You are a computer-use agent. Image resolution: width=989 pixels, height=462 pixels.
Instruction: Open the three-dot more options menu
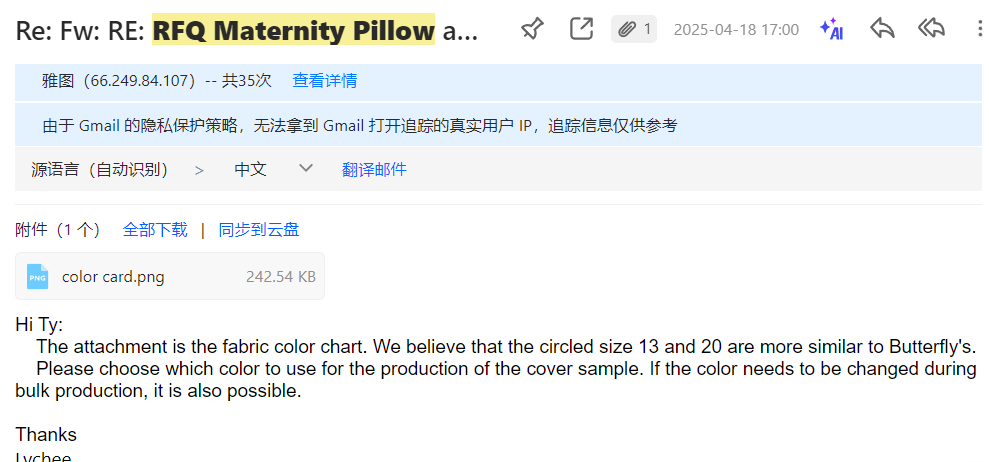pyautogui.click(x=979, y=29)
